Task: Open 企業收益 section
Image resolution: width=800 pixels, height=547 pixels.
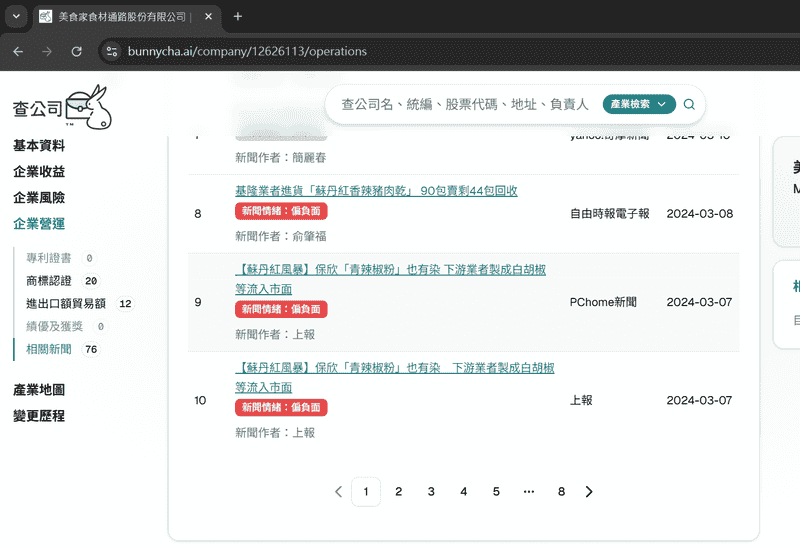Action: point(39,172)
